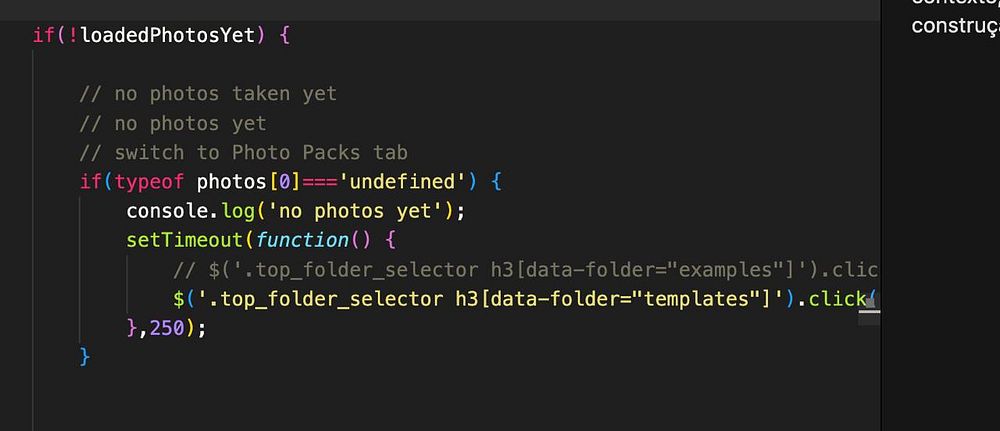Click the console.log call
The image size is (1000, 431).
point(196,212)
